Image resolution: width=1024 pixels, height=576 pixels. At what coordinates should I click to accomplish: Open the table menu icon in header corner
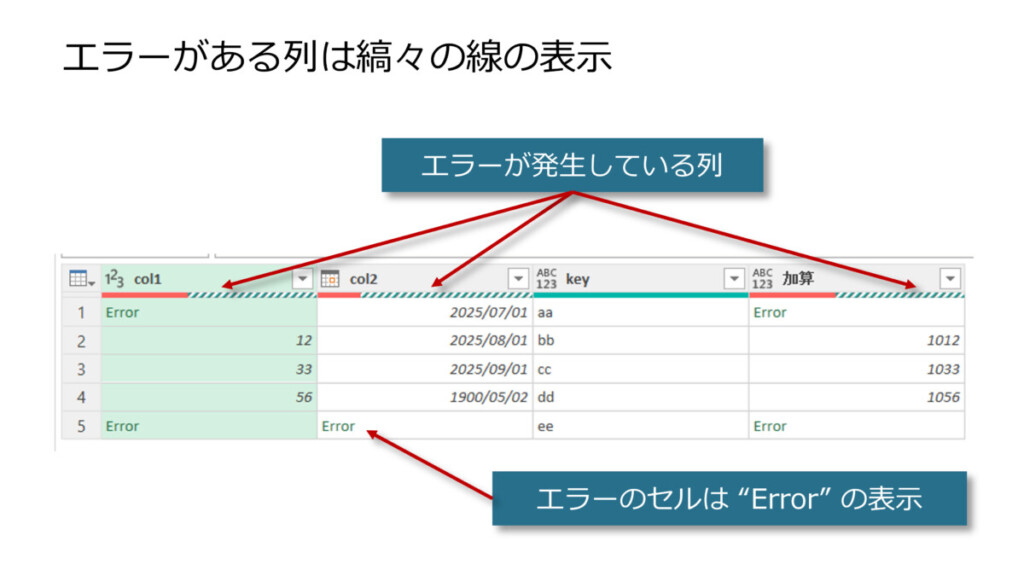pyautogui.click(x=80, y=279)
